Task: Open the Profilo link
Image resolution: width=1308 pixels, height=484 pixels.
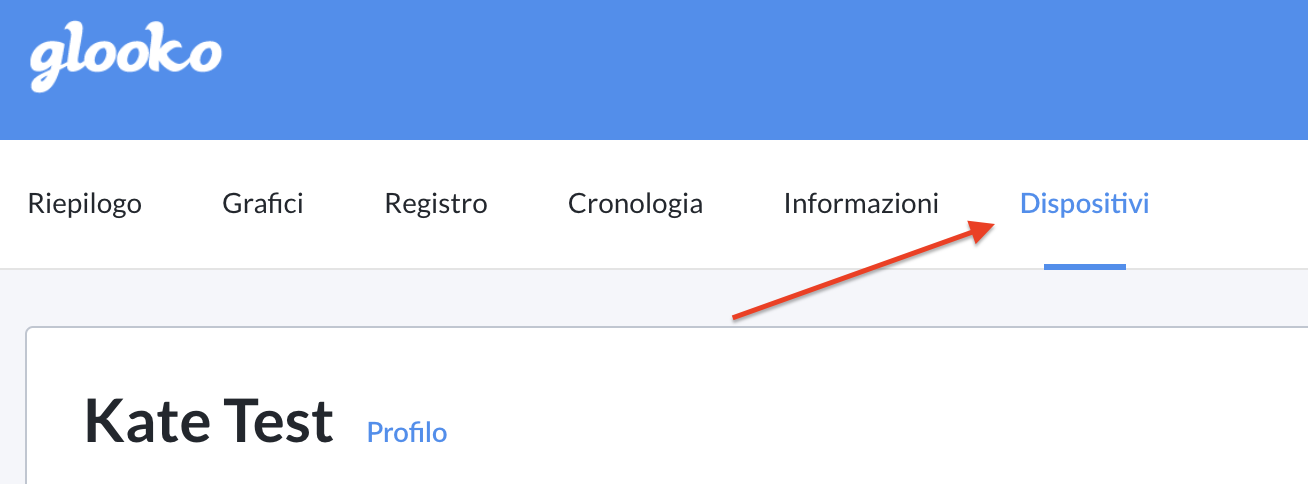Action: [407, 432]
